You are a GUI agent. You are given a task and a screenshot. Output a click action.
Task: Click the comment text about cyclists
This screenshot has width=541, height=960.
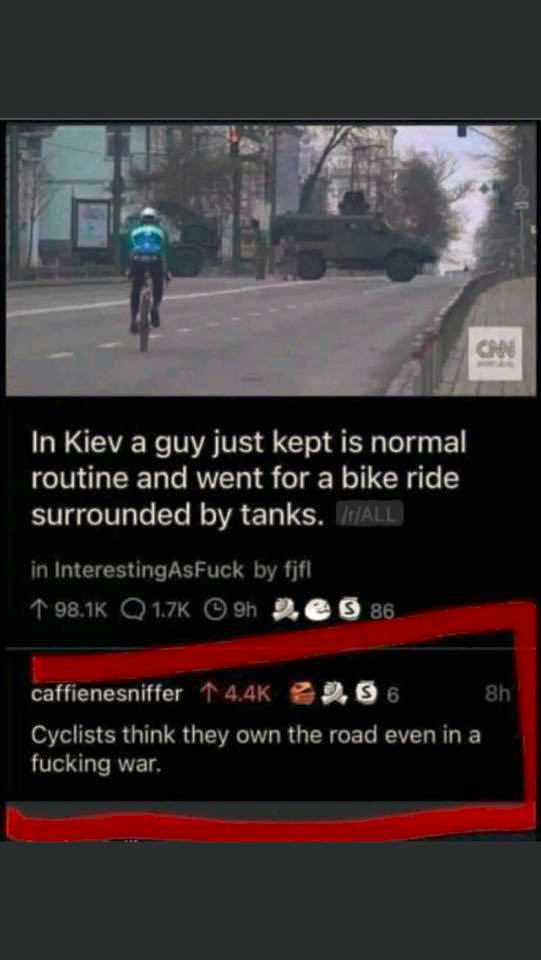coord(255,749)
